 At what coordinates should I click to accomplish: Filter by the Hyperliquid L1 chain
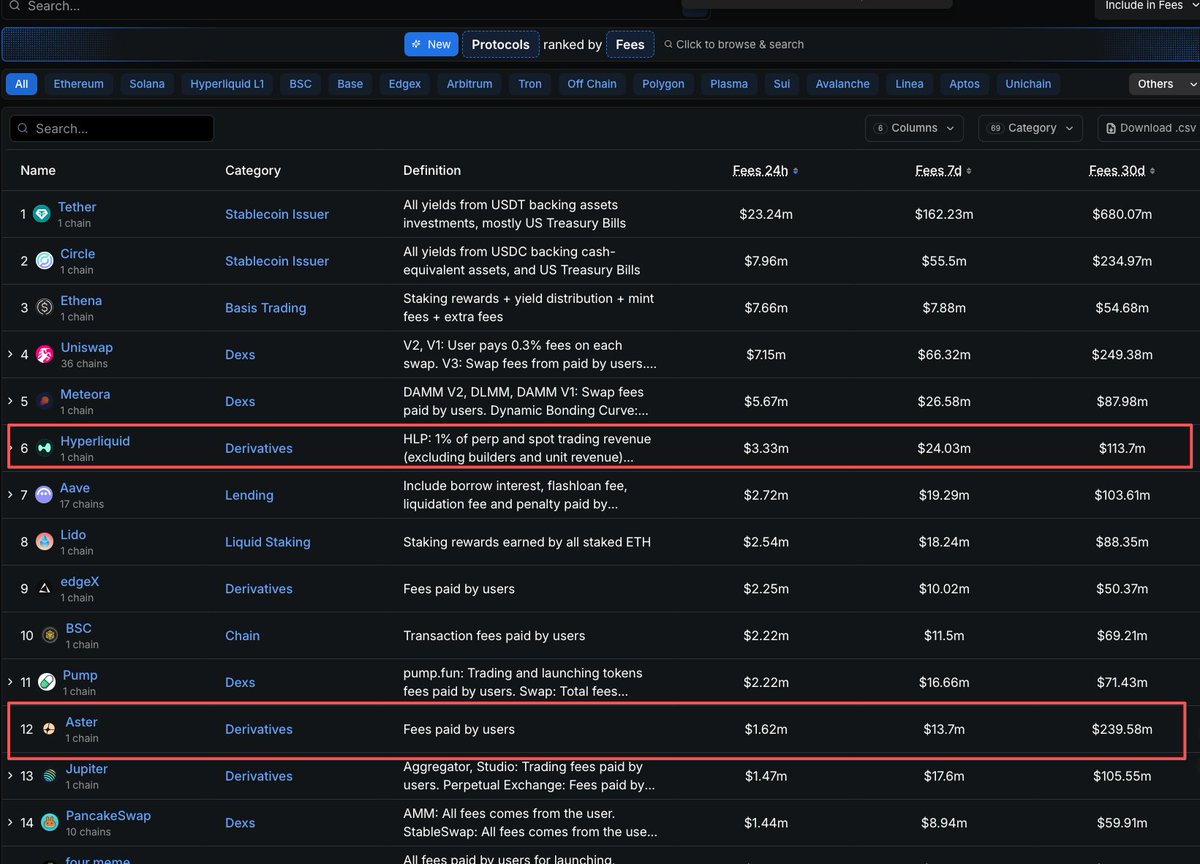click(227, 84)
